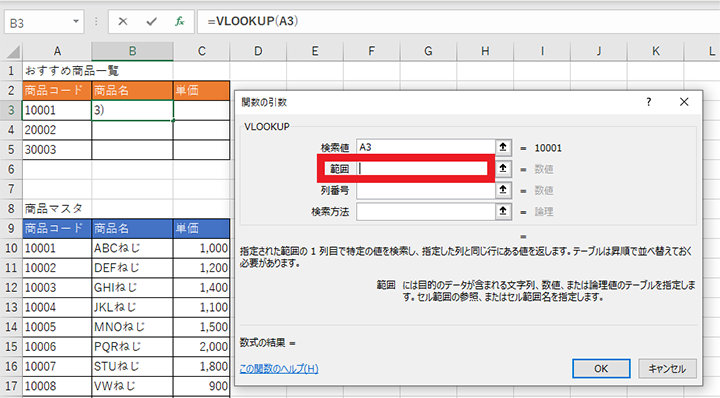Click the 検索方法 input field
The width and height of the screenshot is (720, 398).
[426, 212]
